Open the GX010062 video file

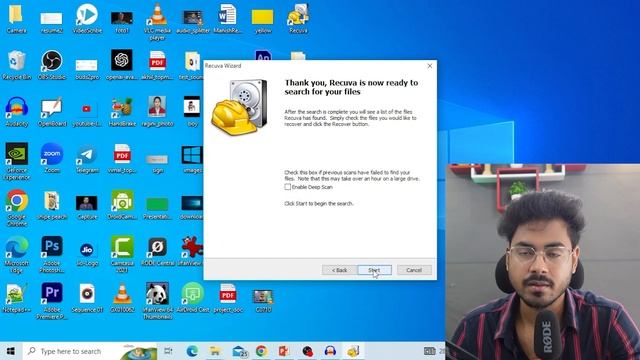coord(122,298)
